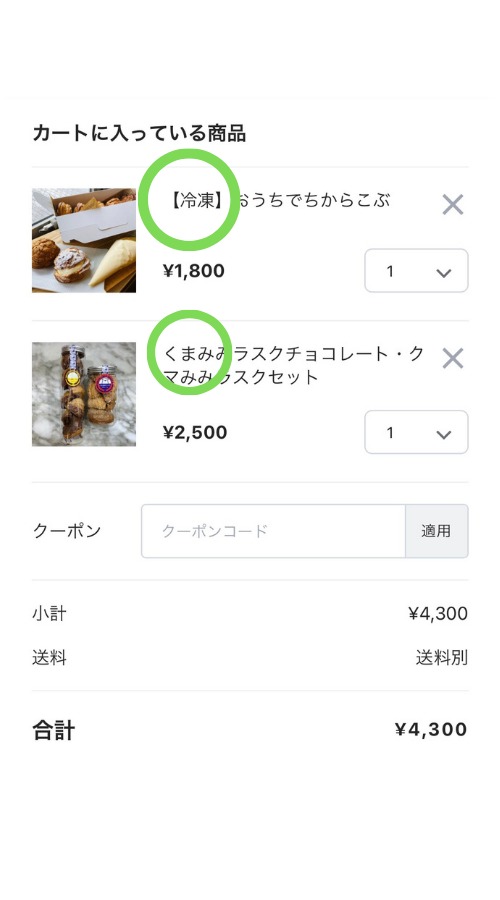The height and width of the screenshot is (900, 500).
Task: Select the subtotal amount beside 小計
Action: 438,614
